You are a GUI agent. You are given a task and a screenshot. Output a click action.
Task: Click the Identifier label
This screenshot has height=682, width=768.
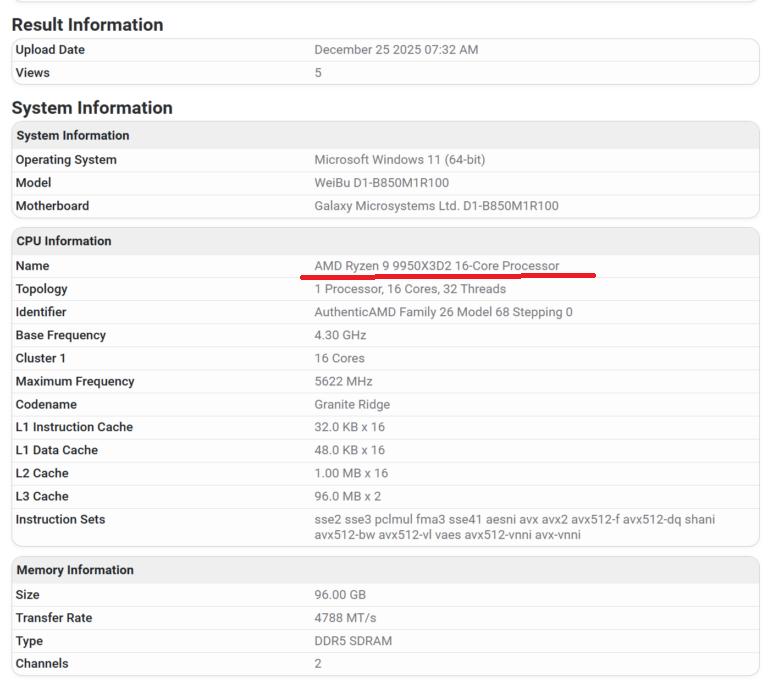pos(41,312)
